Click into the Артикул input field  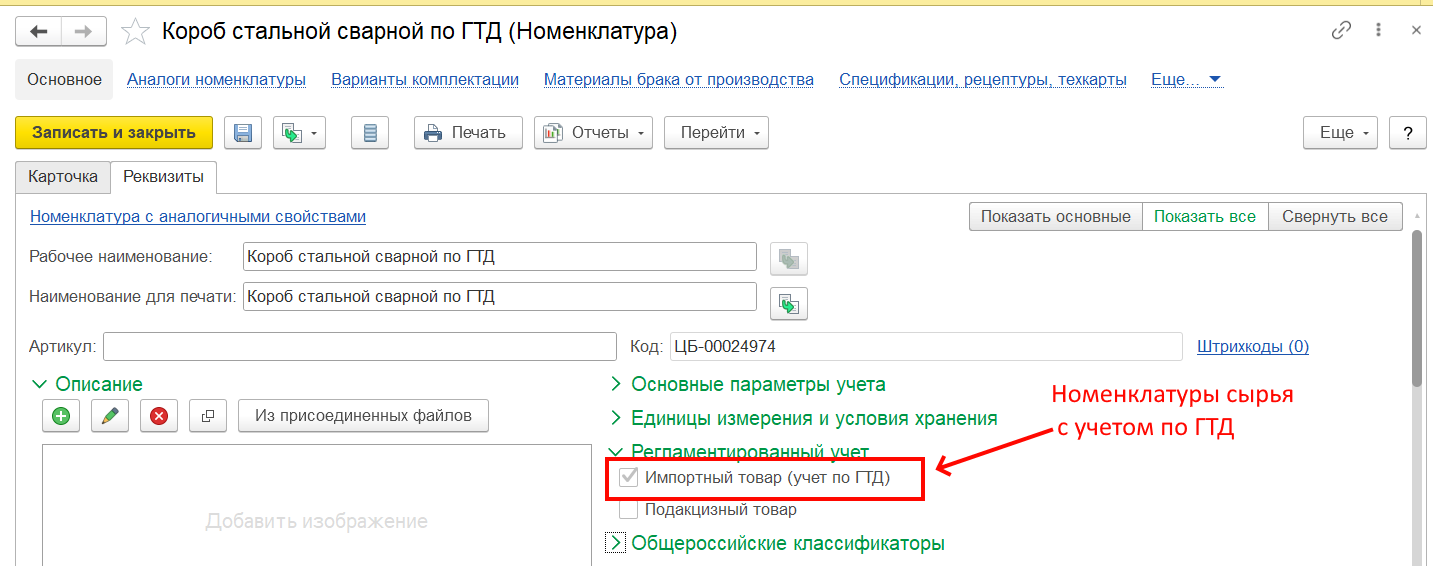[x=360, y=347]
